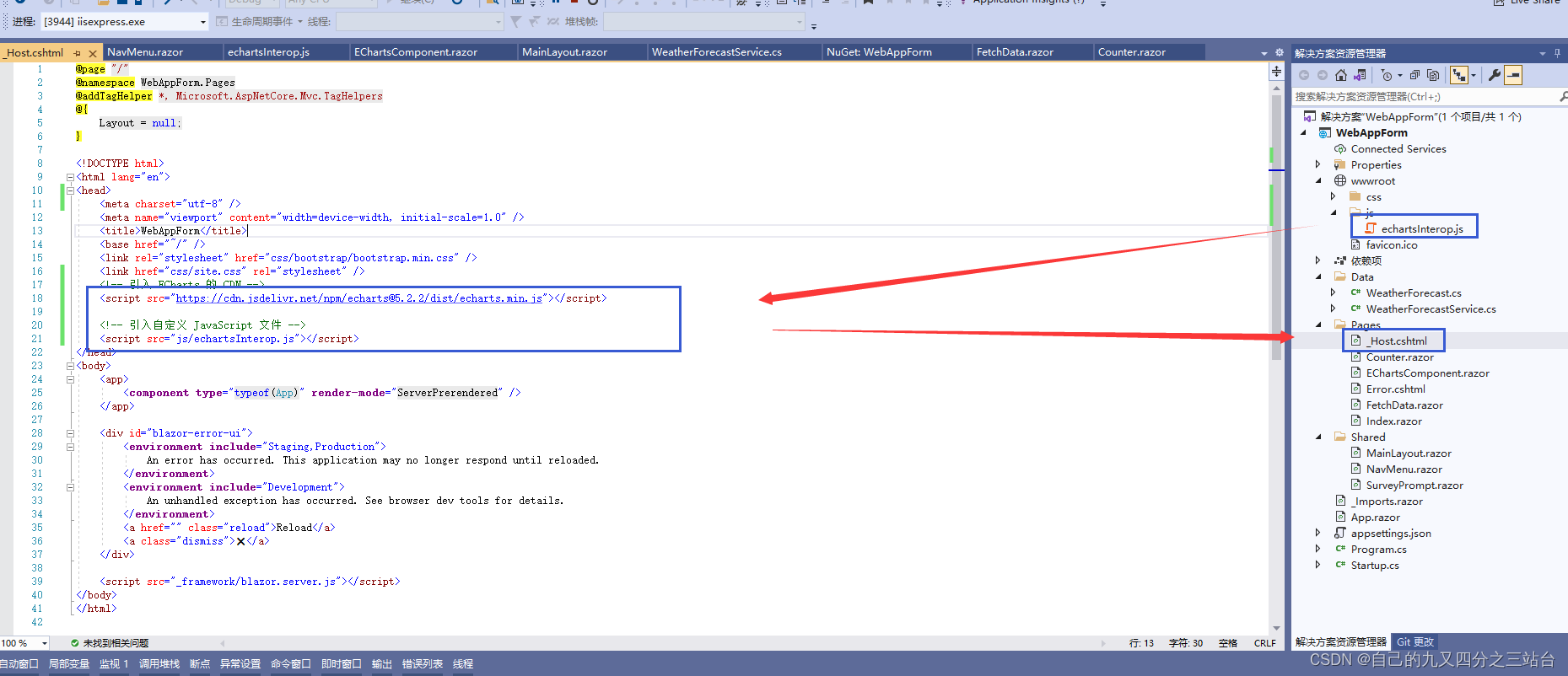Click the echarts CDN URL on line 18

pos(359,298)
